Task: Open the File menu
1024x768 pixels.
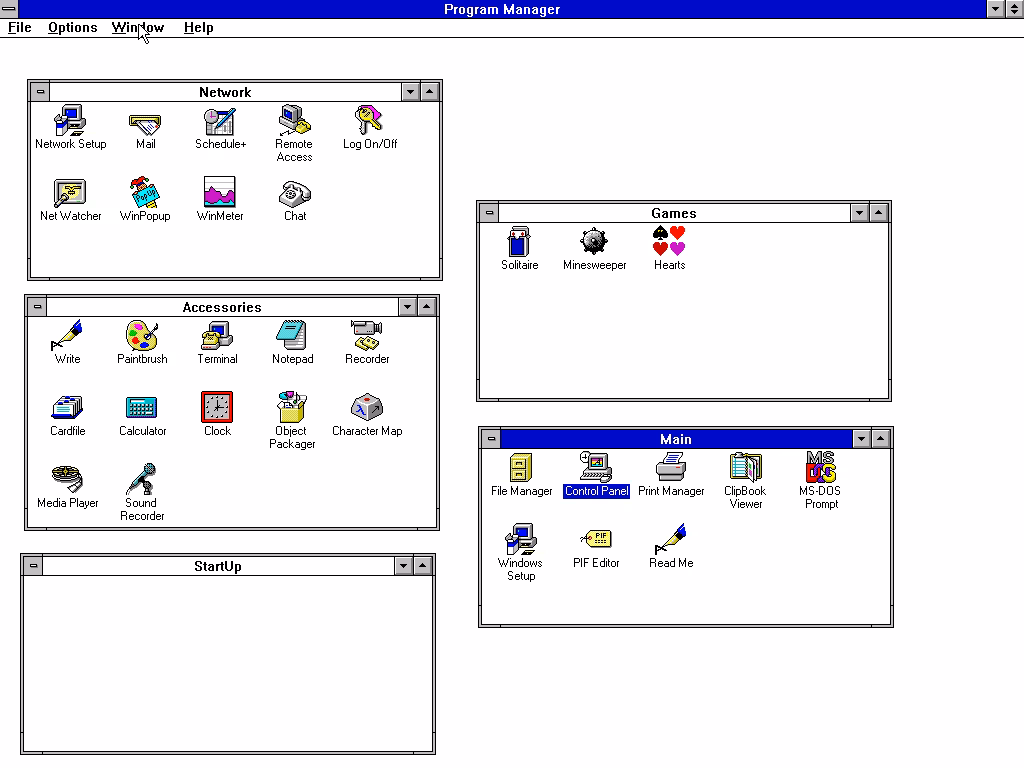Action: (20, 27)
